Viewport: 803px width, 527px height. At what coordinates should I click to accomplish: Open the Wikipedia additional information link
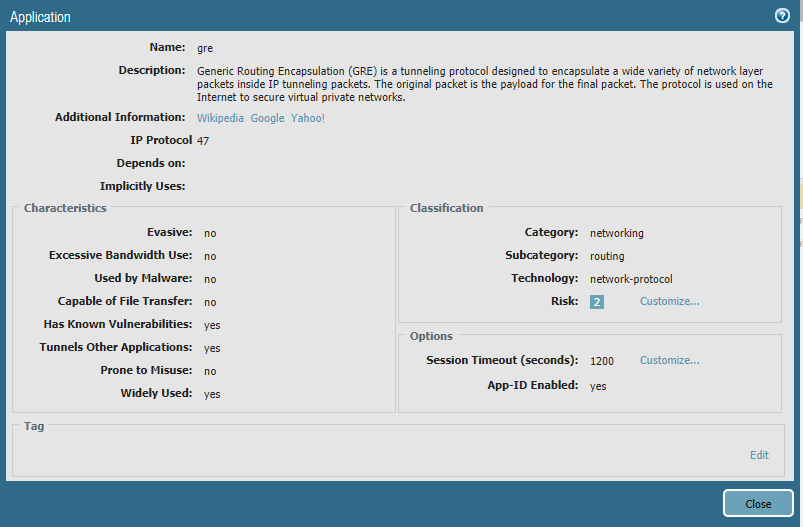click(x=220, y=118)
